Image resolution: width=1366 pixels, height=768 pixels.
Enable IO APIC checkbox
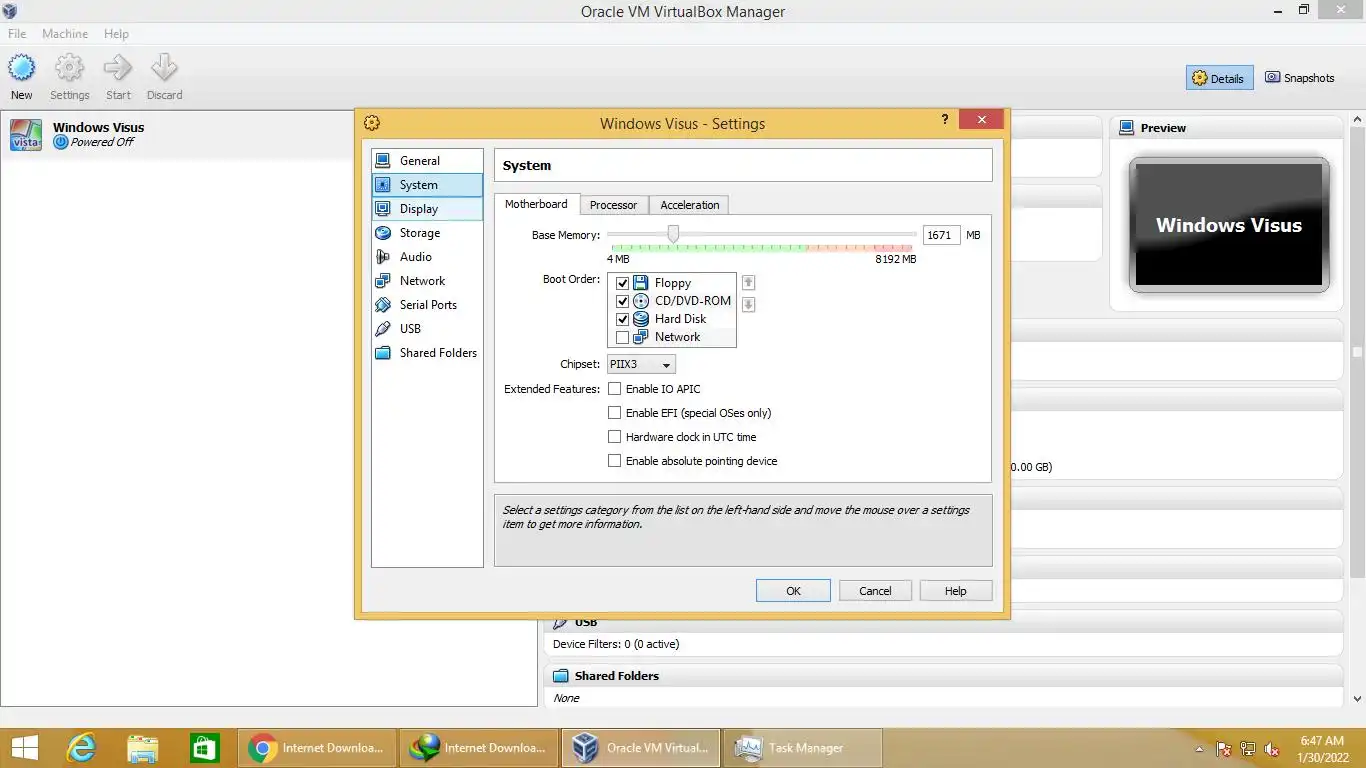tap(615, 389)
